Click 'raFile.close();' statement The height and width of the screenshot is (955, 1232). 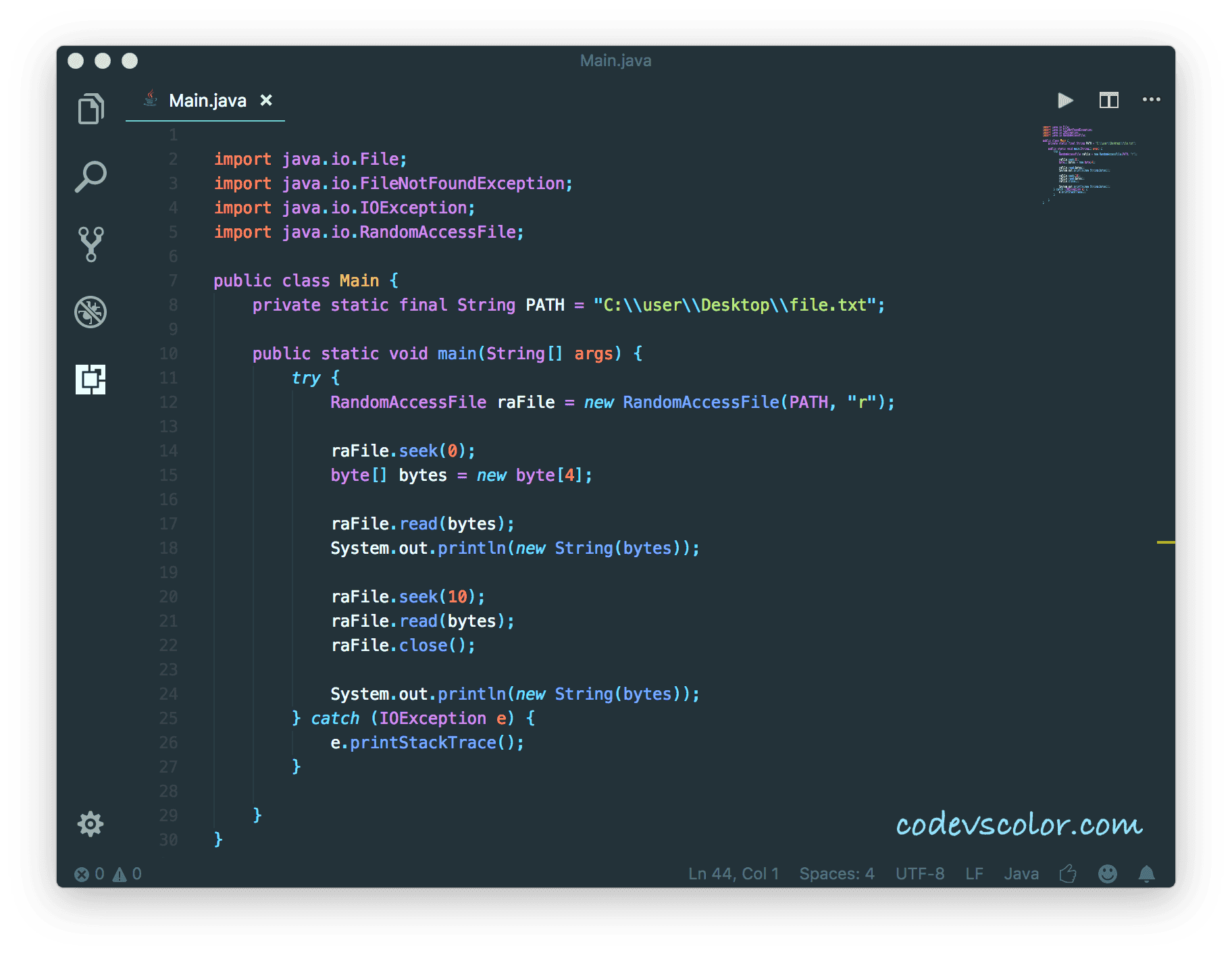[x=403, y=646]
